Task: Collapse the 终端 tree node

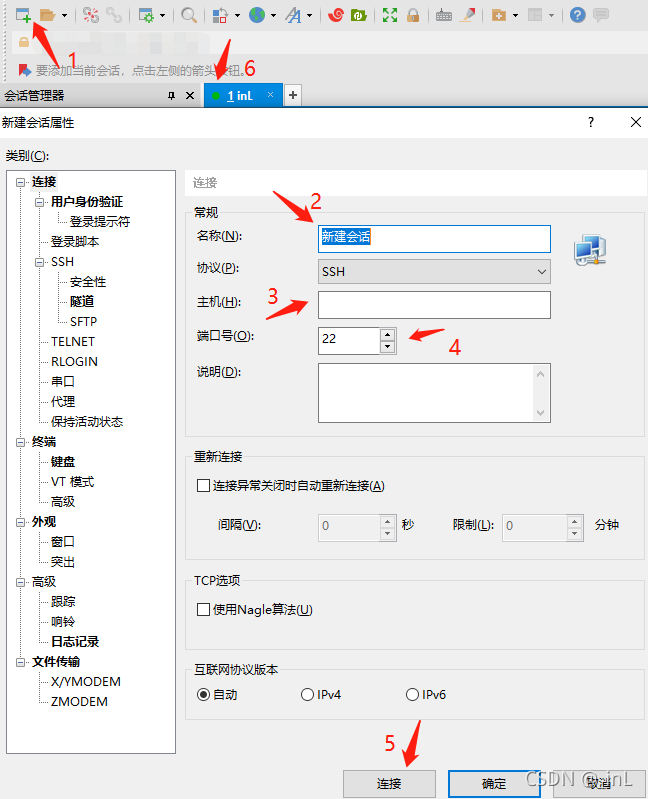Action: point(20,442)
